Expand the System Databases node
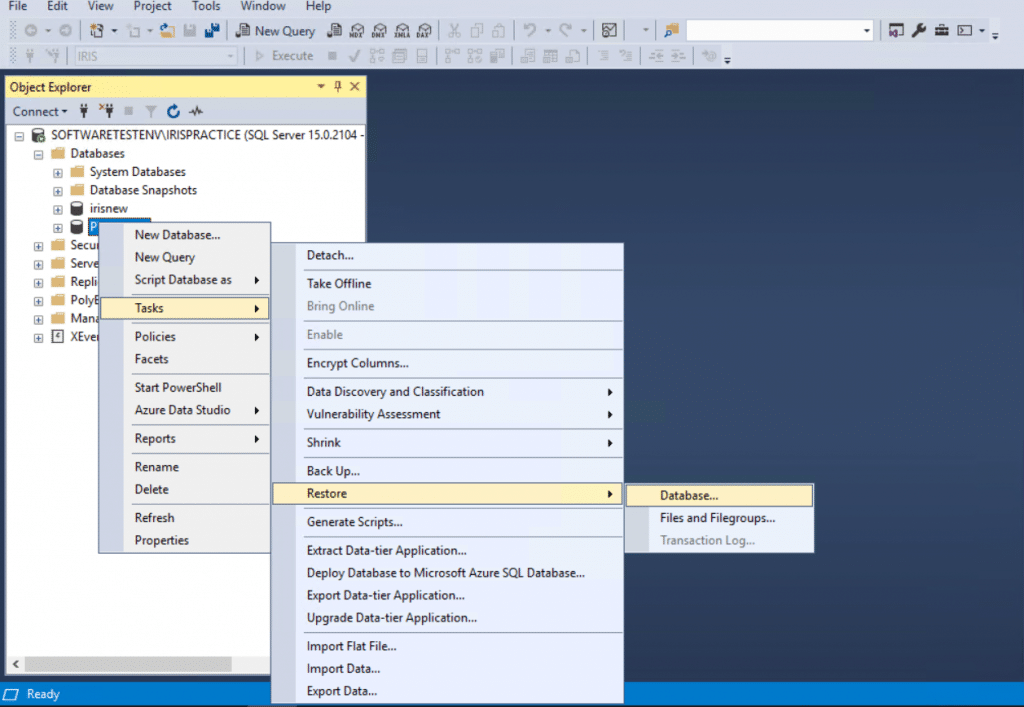Image resolution: width=1024 pixels, height=707 pixels. tap(57, 173)
